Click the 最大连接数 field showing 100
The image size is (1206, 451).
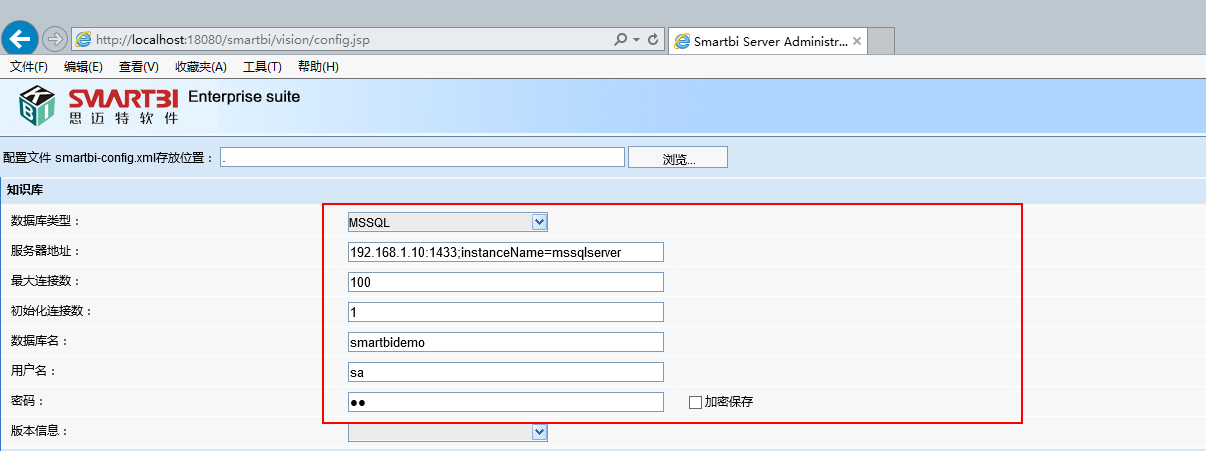tap(505, 282)
